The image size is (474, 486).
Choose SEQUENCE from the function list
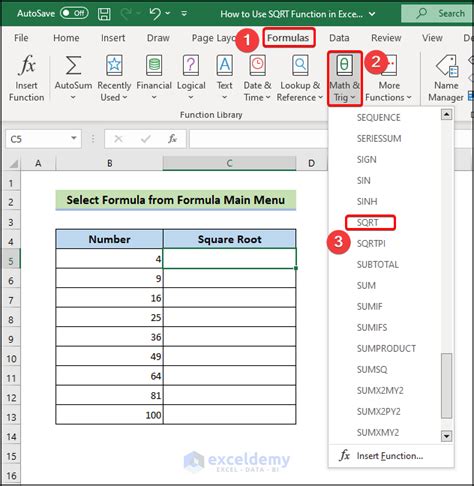click(x=378, y=118)
